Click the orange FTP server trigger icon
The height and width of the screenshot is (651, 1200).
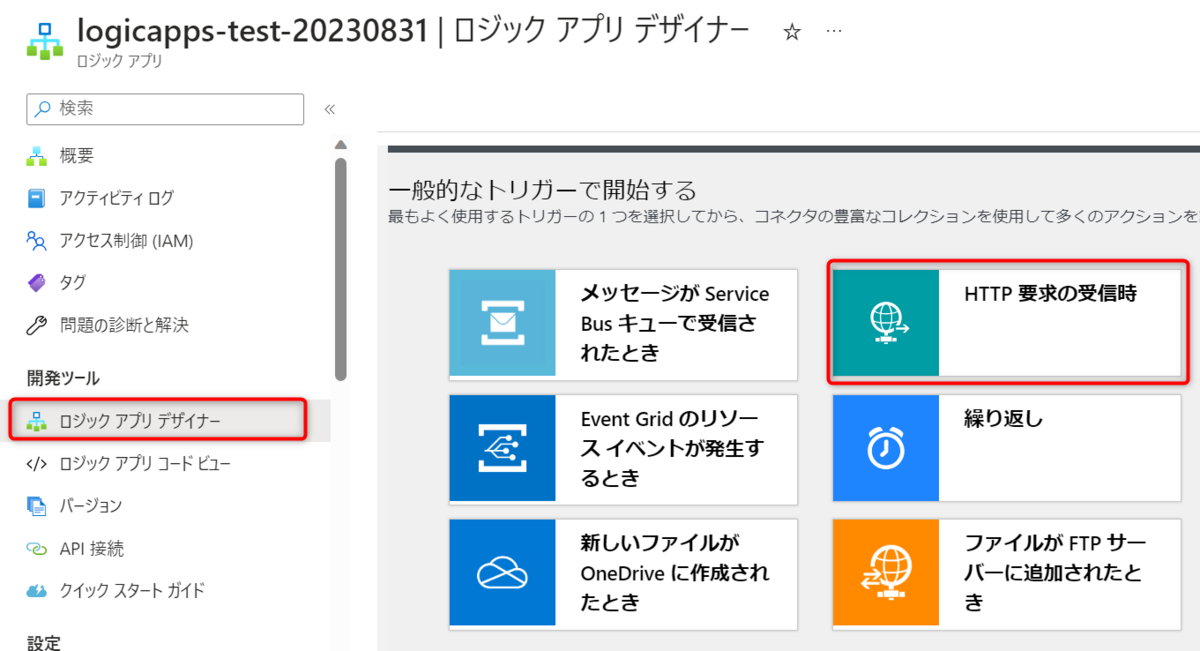point(886,573)
